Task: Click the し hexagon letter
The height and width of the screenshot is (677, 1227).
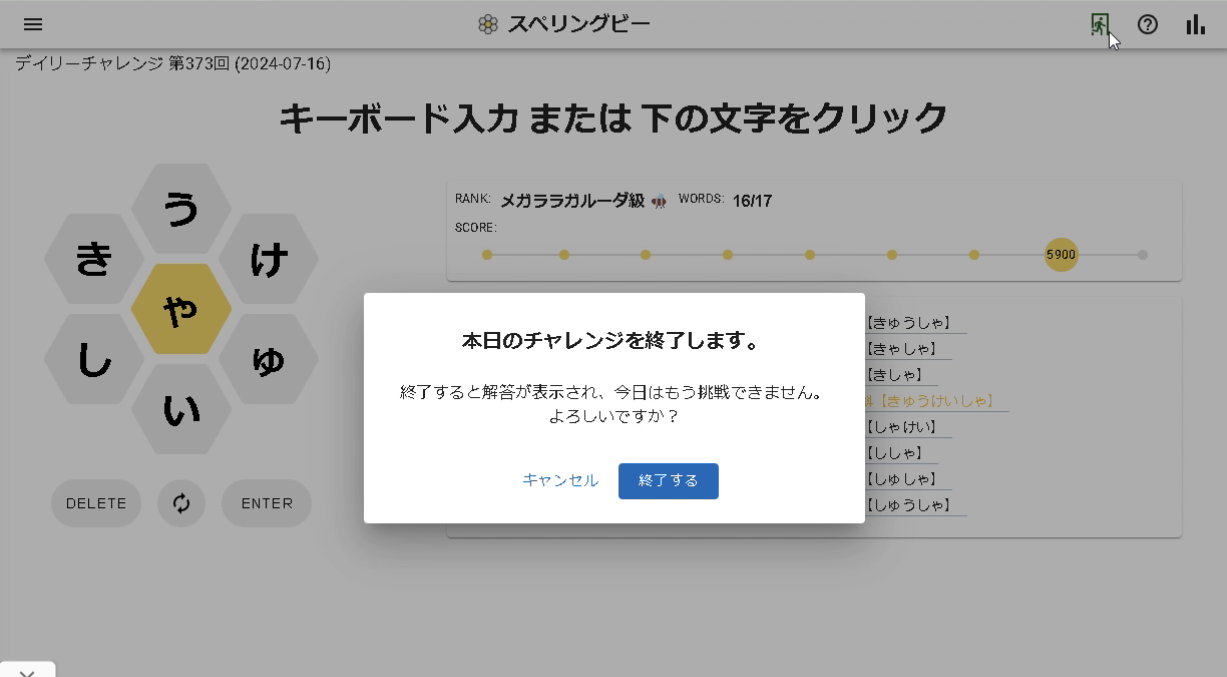Action: pyautogui.click(x=93, y=360)
